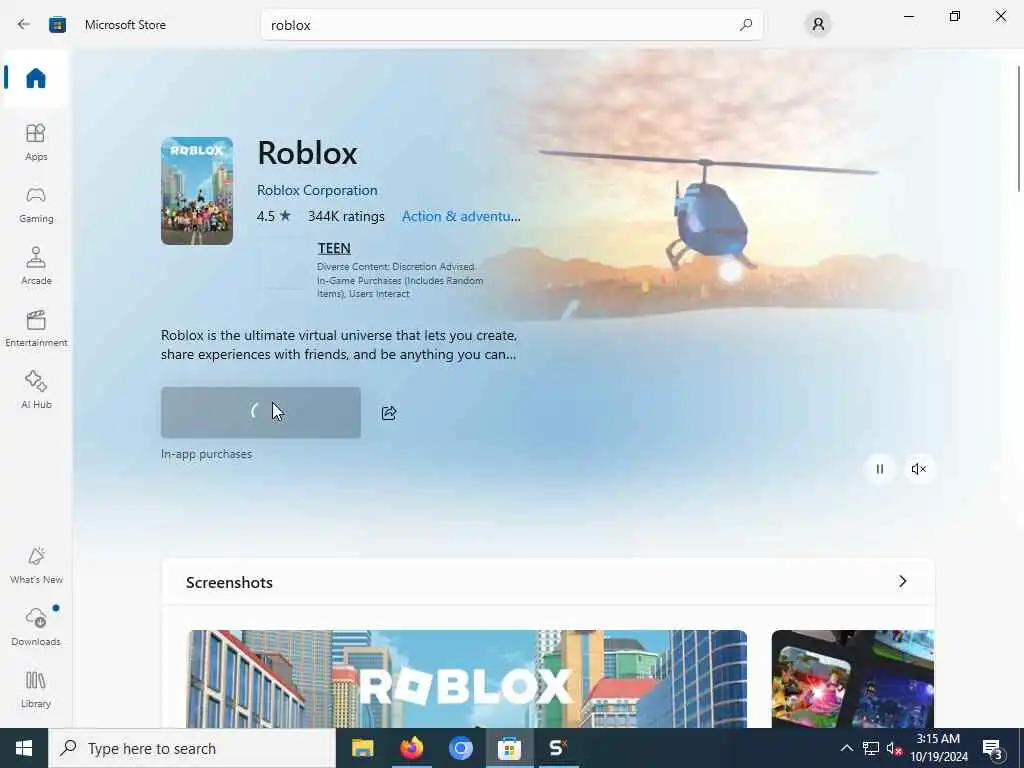Click the In-app purchases label
The width and height of the screenshot is (1024, 768).
[x=206, y=454]
